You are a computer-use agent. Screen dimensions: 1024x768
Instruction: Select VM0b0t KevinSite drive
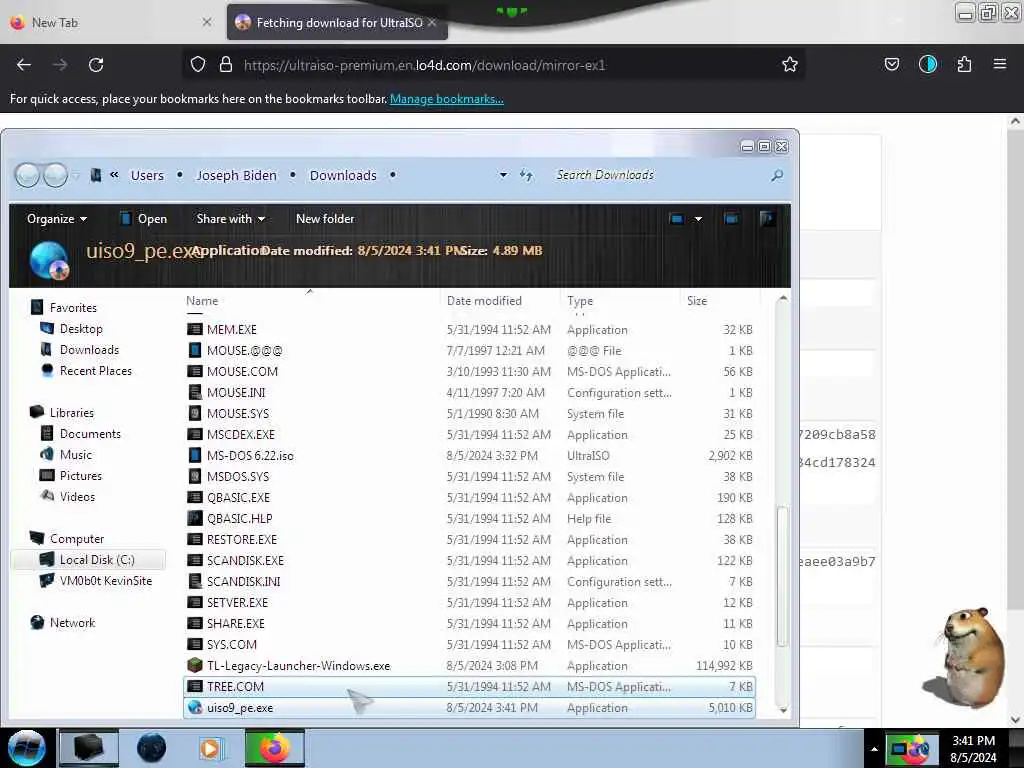click(96, 581)
